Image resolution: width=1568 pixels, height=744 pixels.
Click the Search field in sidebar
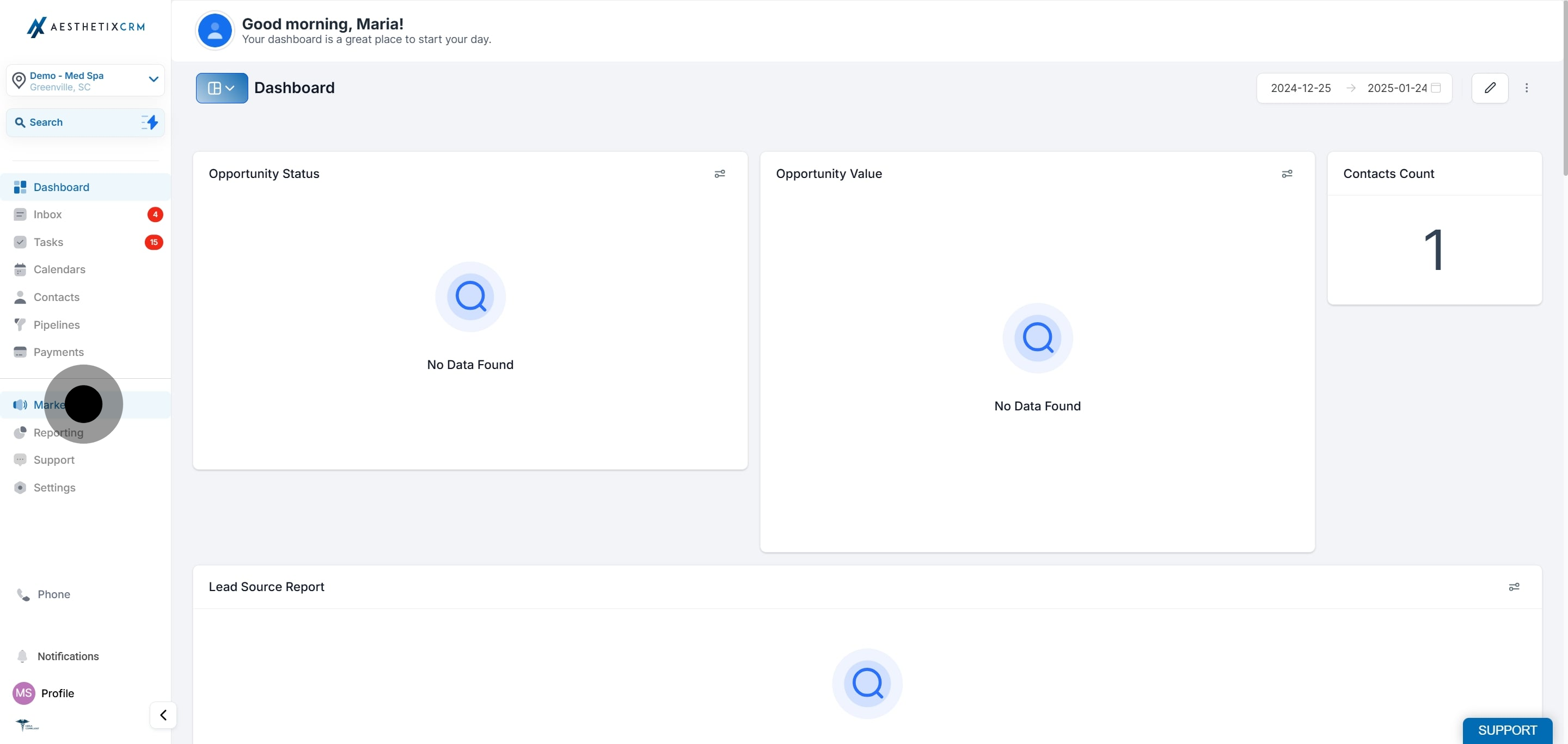pos(85,122)
